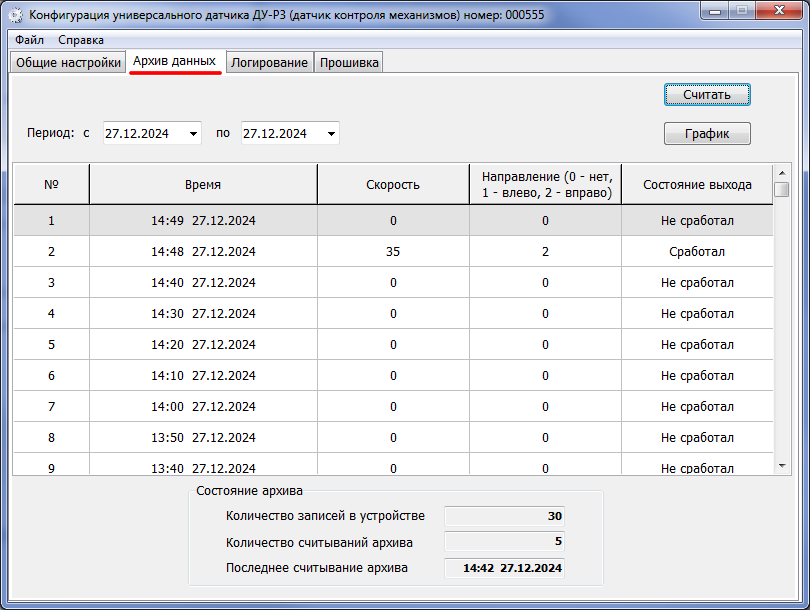The height and width of the screenshot is (610, 810).
Task: Click the archive readings count value 5
Action: (x=504, y=542)
